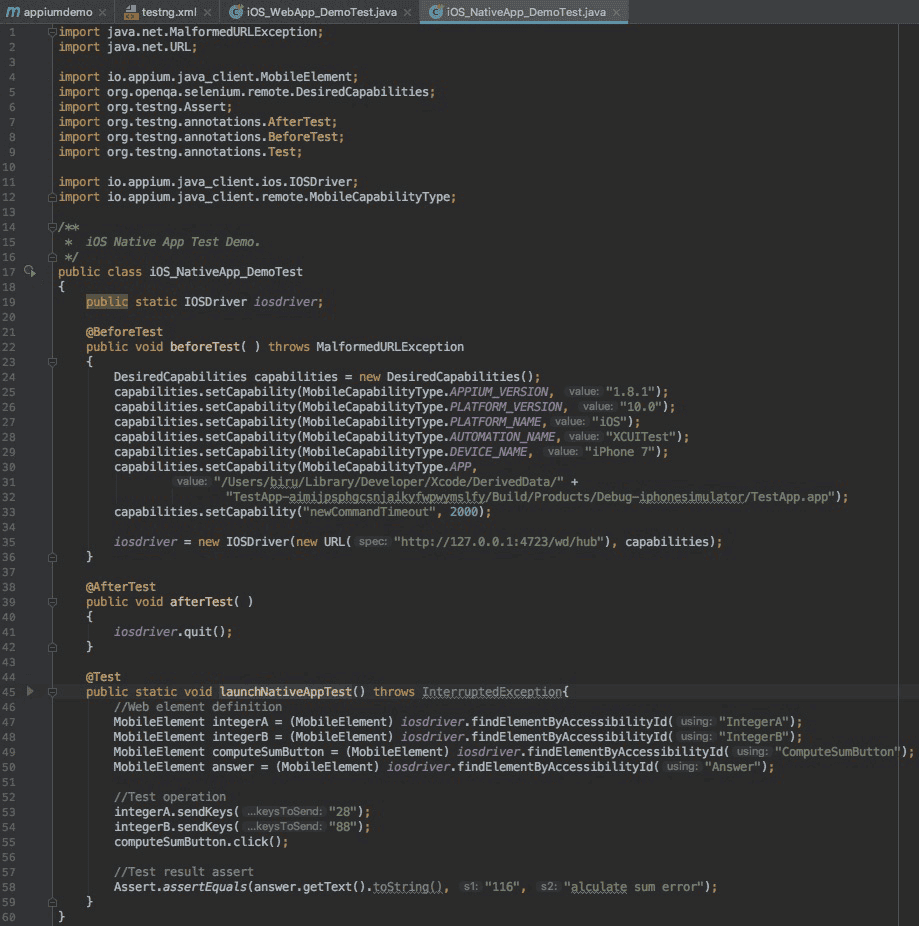Image resolution: width=919 pixels, height=926 pixels.
Task: Fold the afterTest method at line 39
Action: click(x=52, y=602)
